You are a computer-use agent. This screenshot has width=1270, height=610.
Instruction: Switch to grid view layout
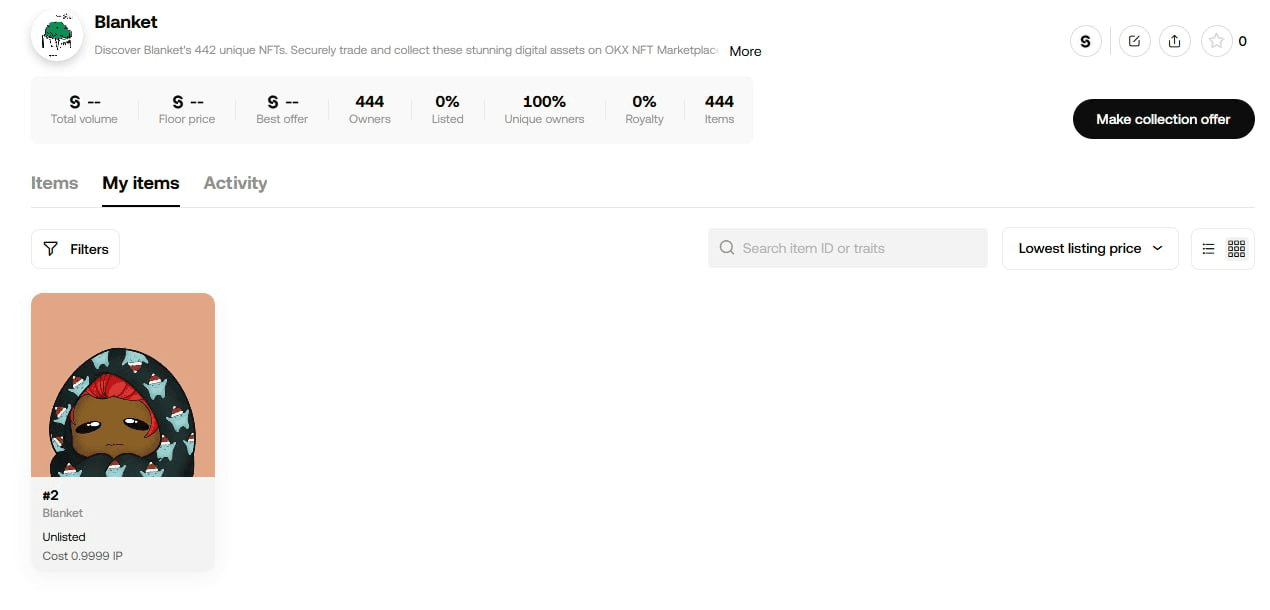(1237, 249)
